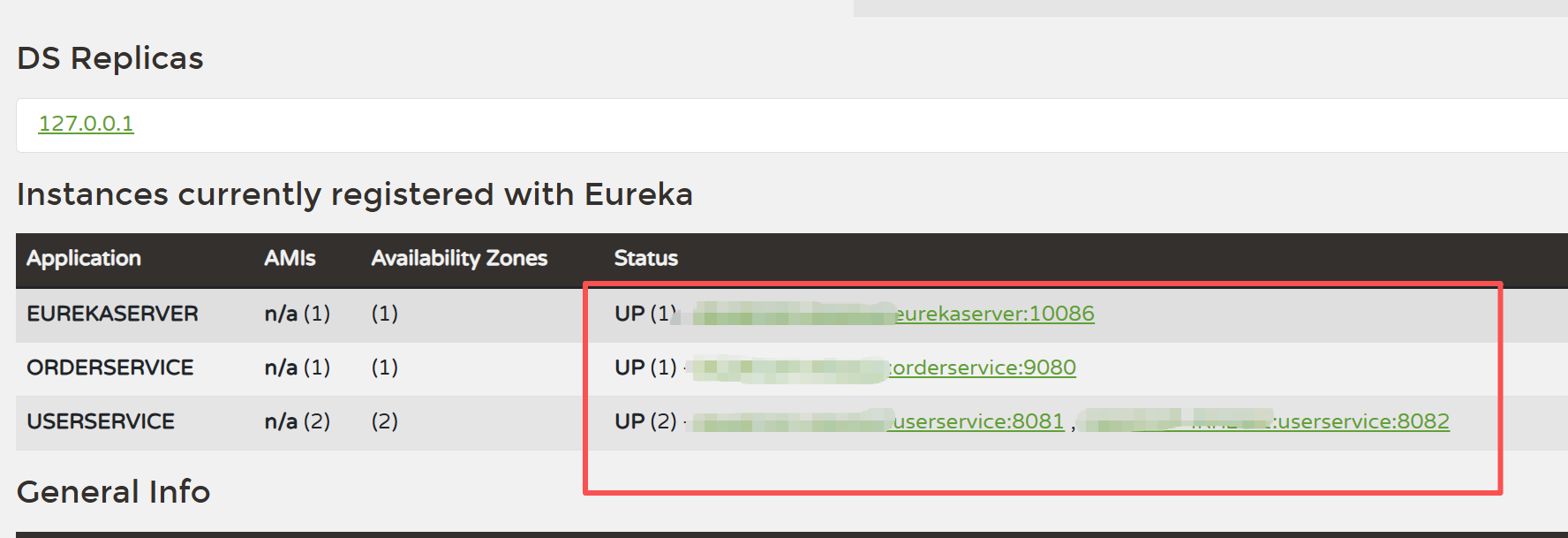
Task: Click the DS Replicas heading
Action: [x=110, y=58]
